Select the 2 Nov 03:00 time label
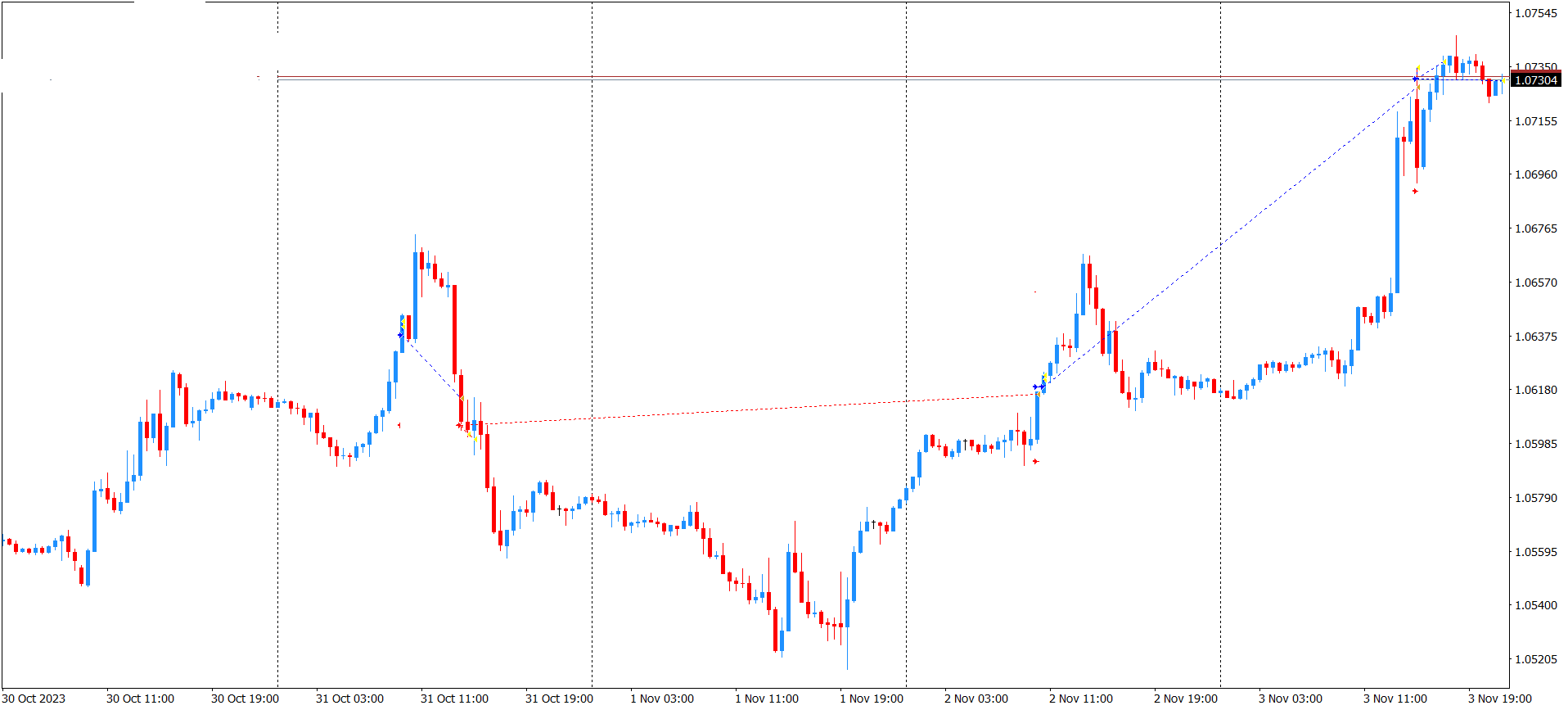The height and width of the screenshot is (710, 1568). pos(976,699)
